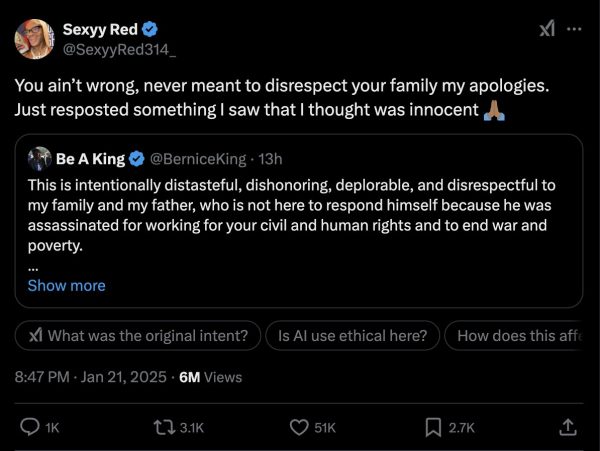Select "Is AI use ethical here?" suggestion
This screenshot has width=600, height=451.
352,336
